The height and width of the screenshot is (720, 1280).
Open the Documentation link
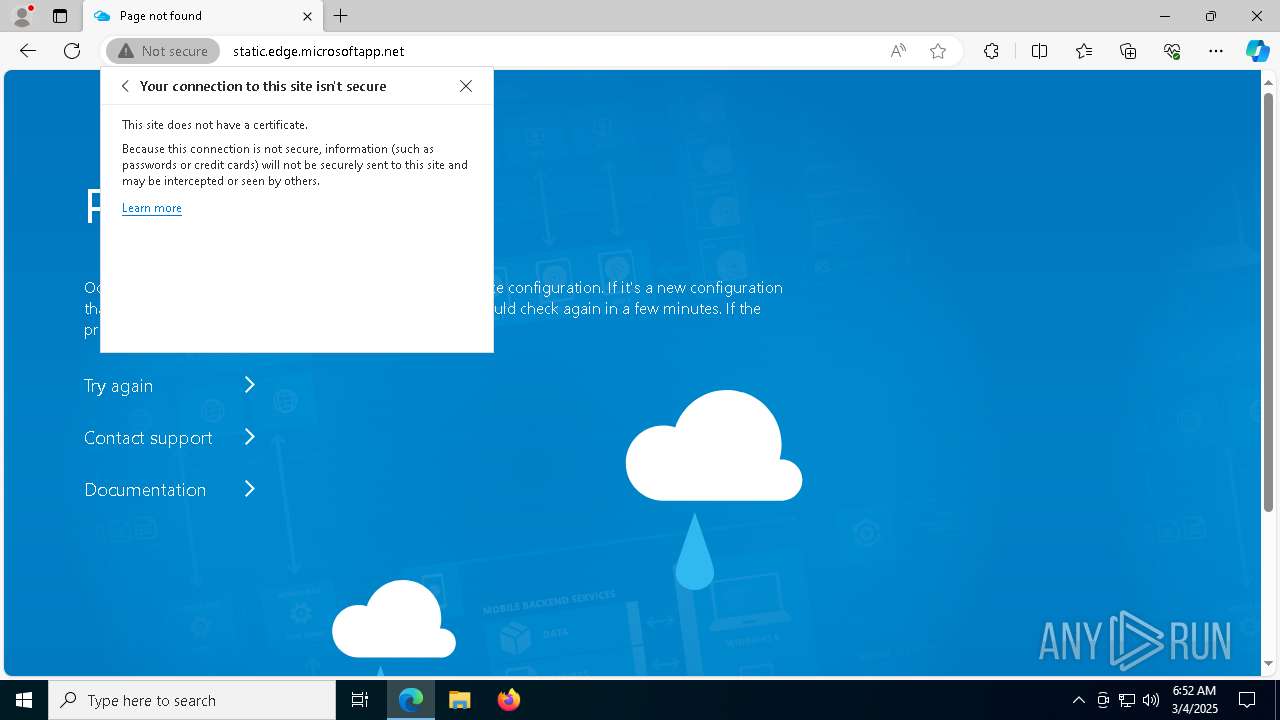coord(145,490)
